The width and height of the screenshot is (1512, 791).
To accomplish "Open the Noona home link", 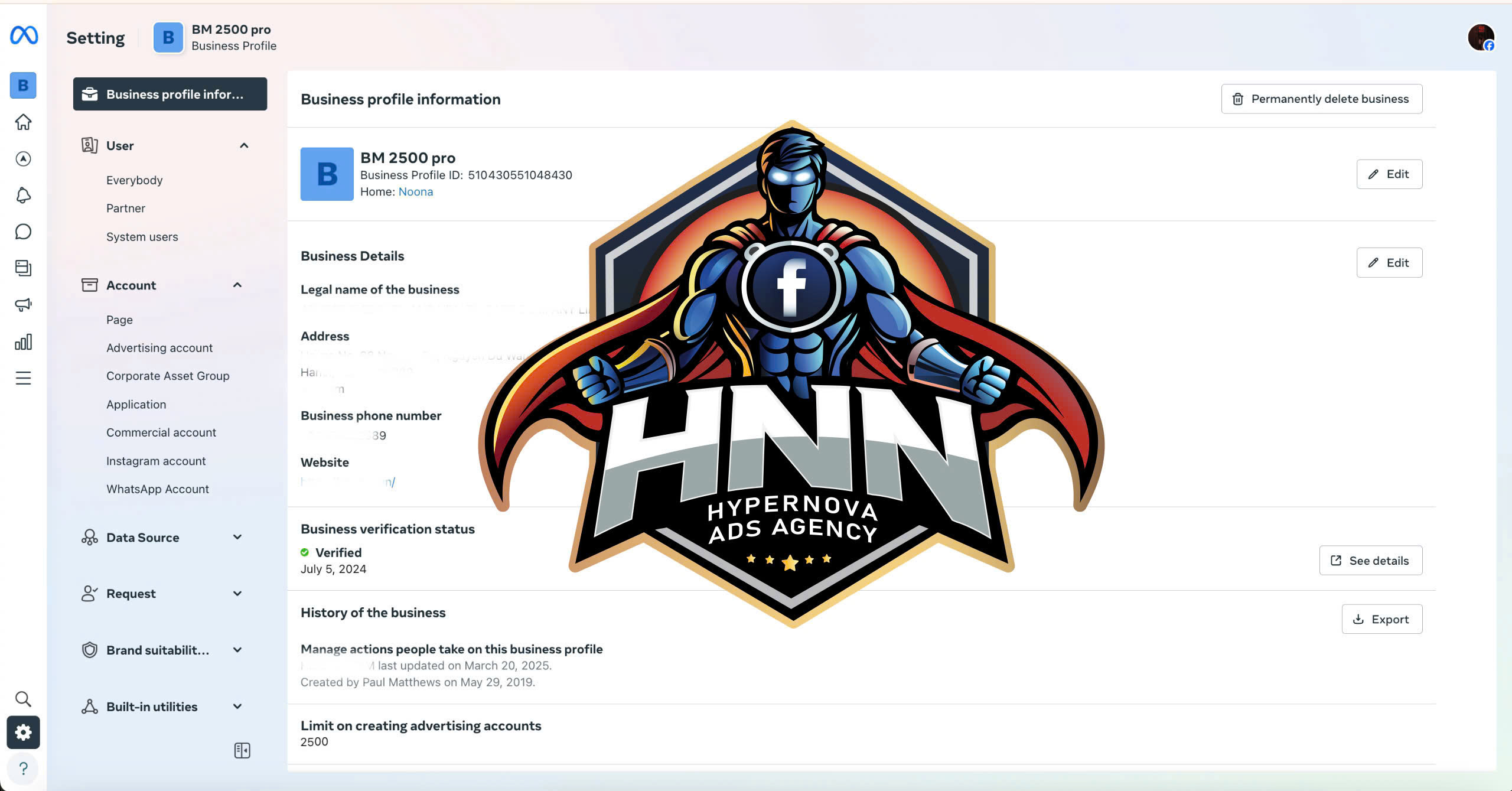I will (x=416, y=192).
